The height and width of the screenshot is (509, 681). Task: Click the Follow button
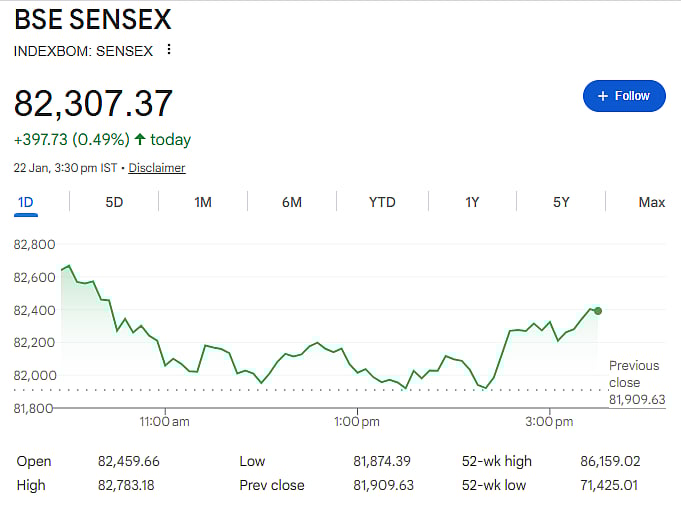coord(624,96)
